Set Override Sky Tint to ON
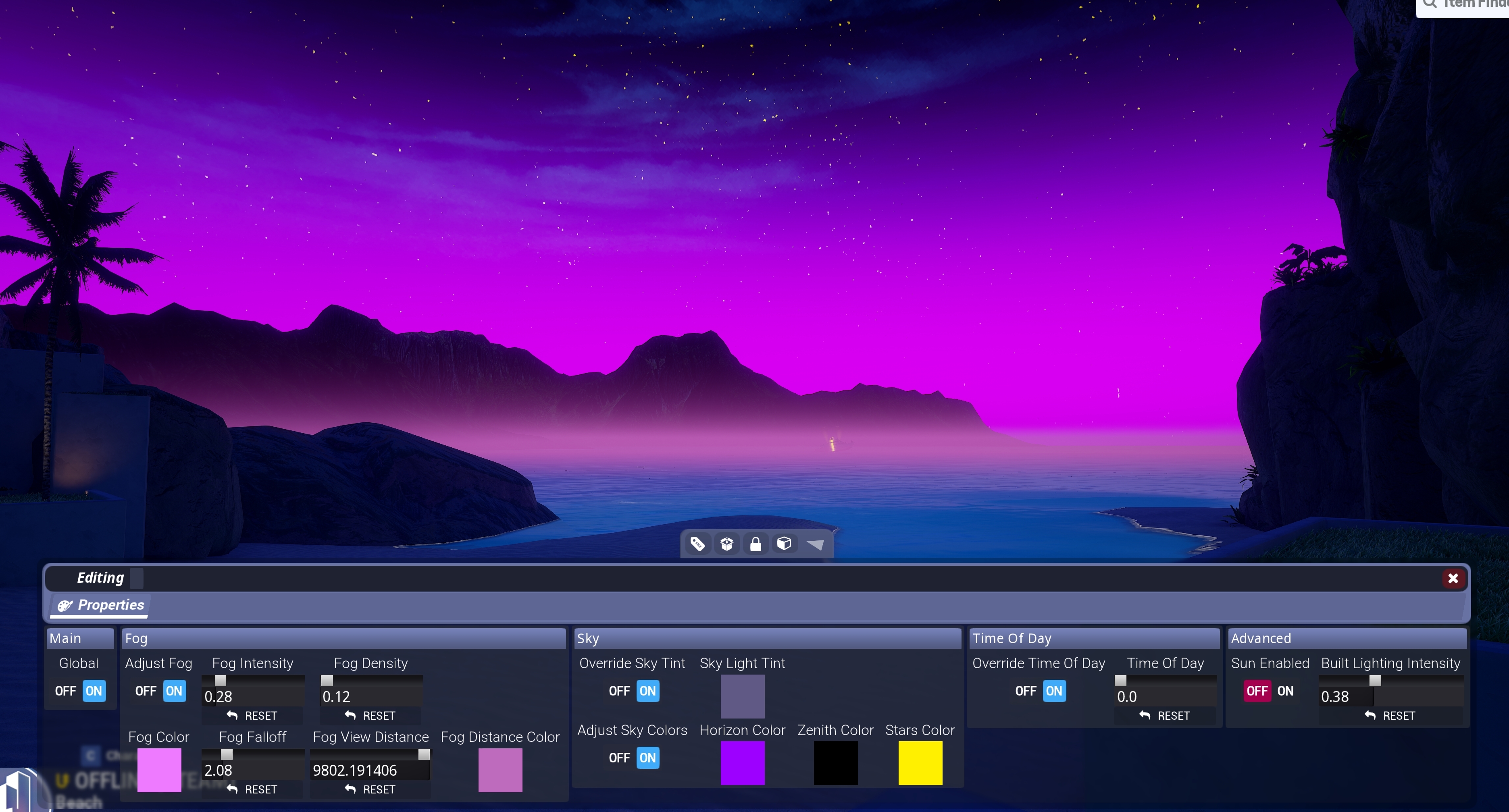The width and height of the screenshot is (1509, 812). (647, 691)
